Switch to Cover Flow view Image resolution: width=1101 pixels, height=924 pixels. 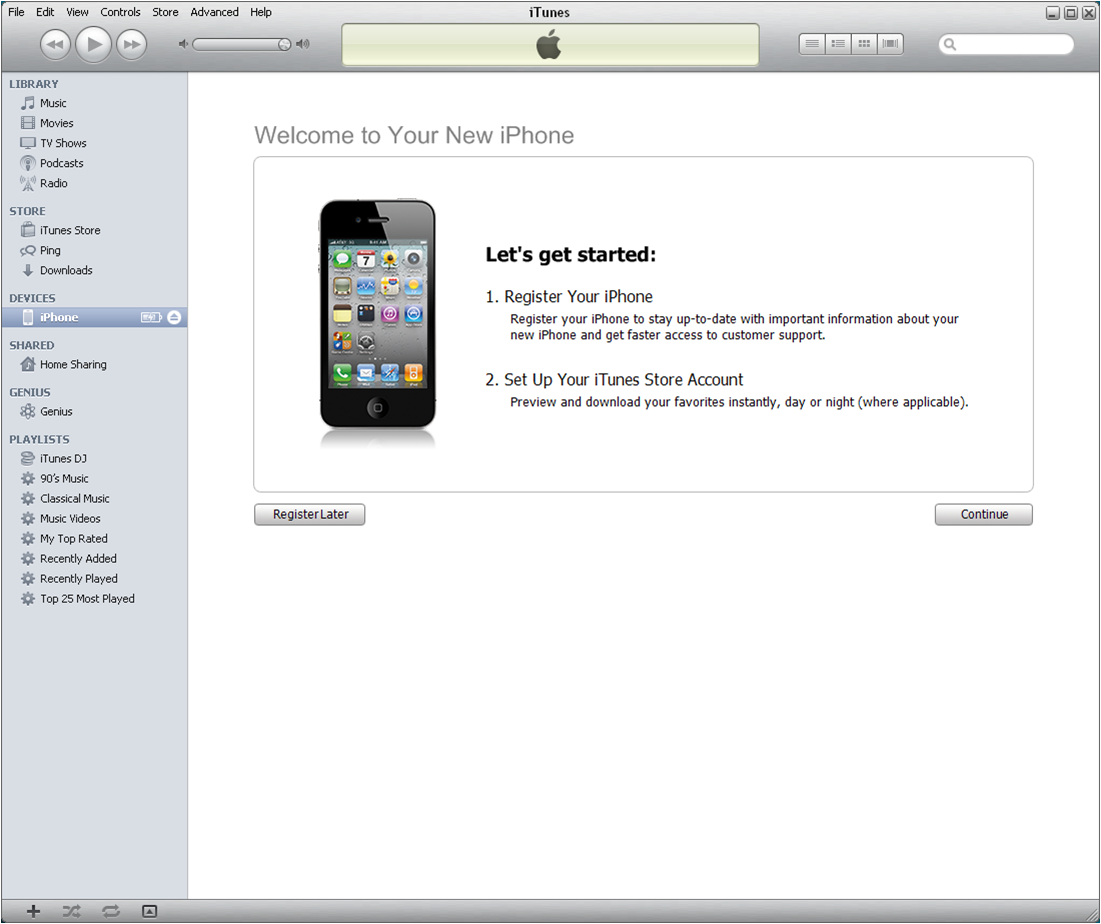pos(890,44)
